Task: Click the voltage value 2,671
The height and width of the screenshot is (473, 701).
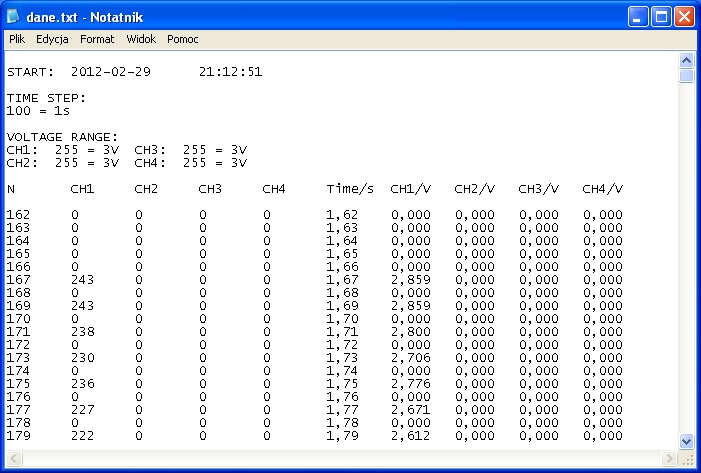Action: pos(411,410)
